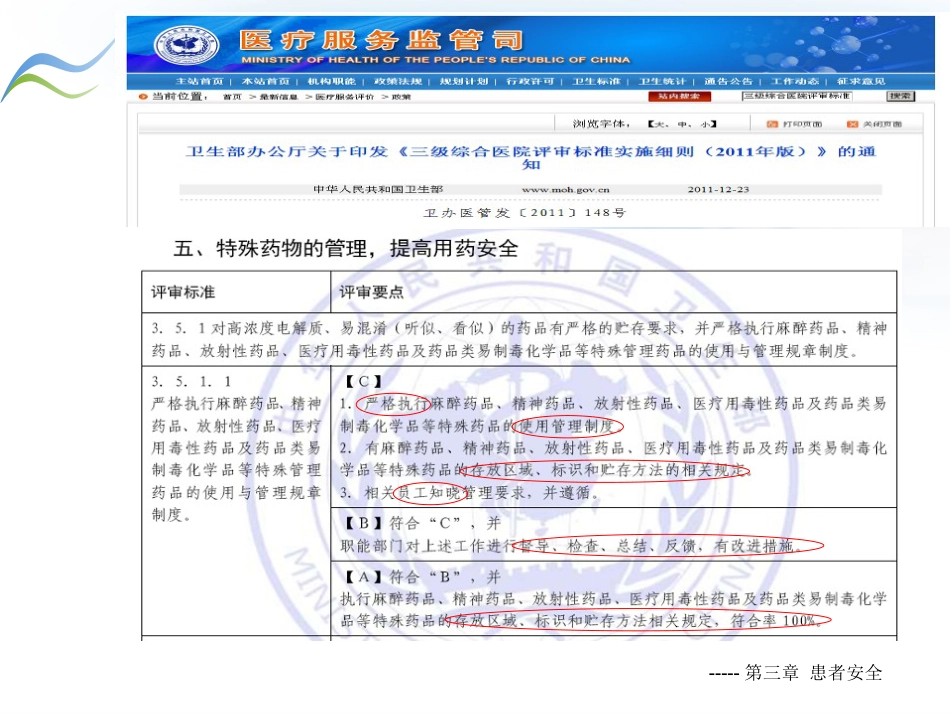Click the blue notice title 卫生部办公厅关于印发

point(531,157)
